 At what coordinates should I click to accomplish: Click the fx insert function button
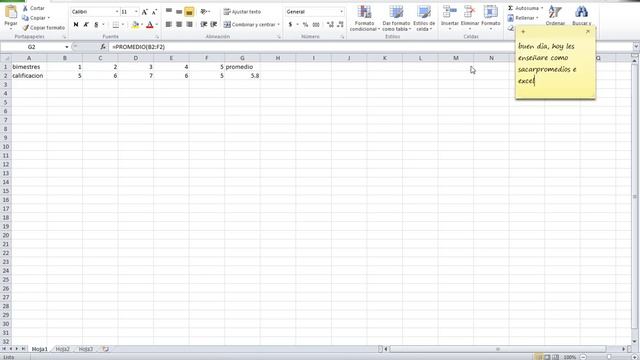coord(103,47)
